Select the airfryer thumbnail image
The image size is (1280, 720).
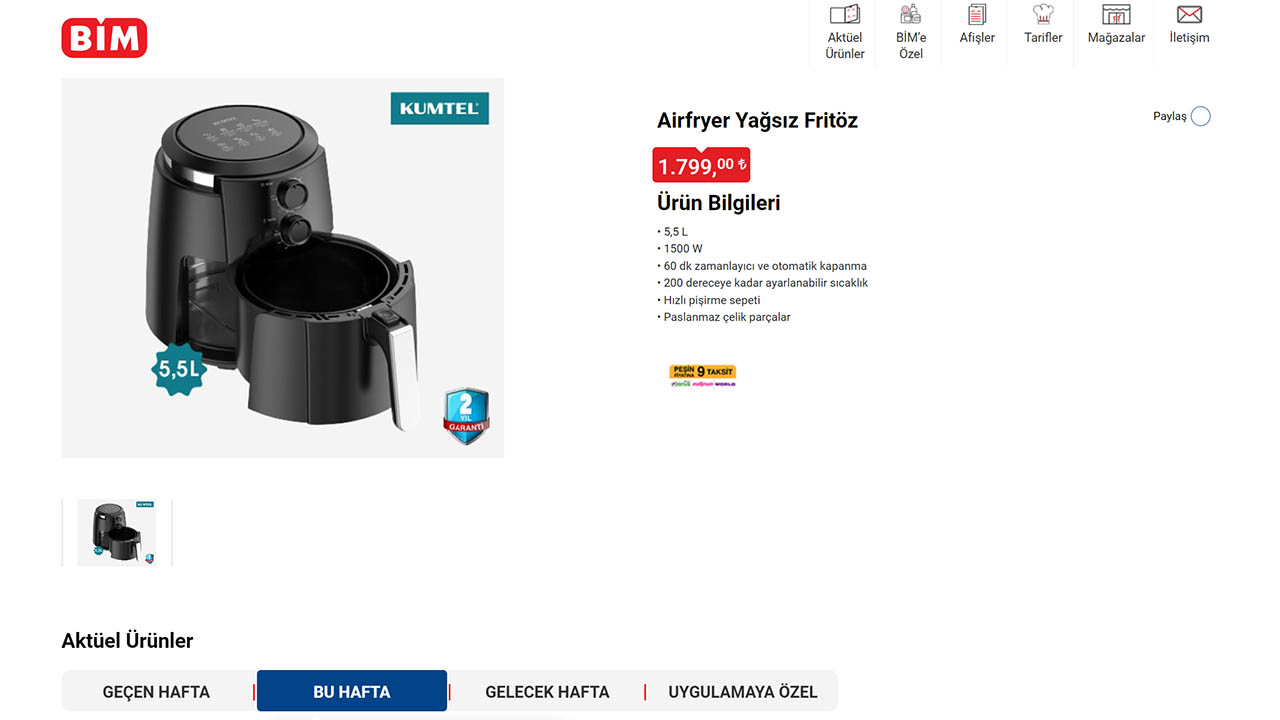117,533
